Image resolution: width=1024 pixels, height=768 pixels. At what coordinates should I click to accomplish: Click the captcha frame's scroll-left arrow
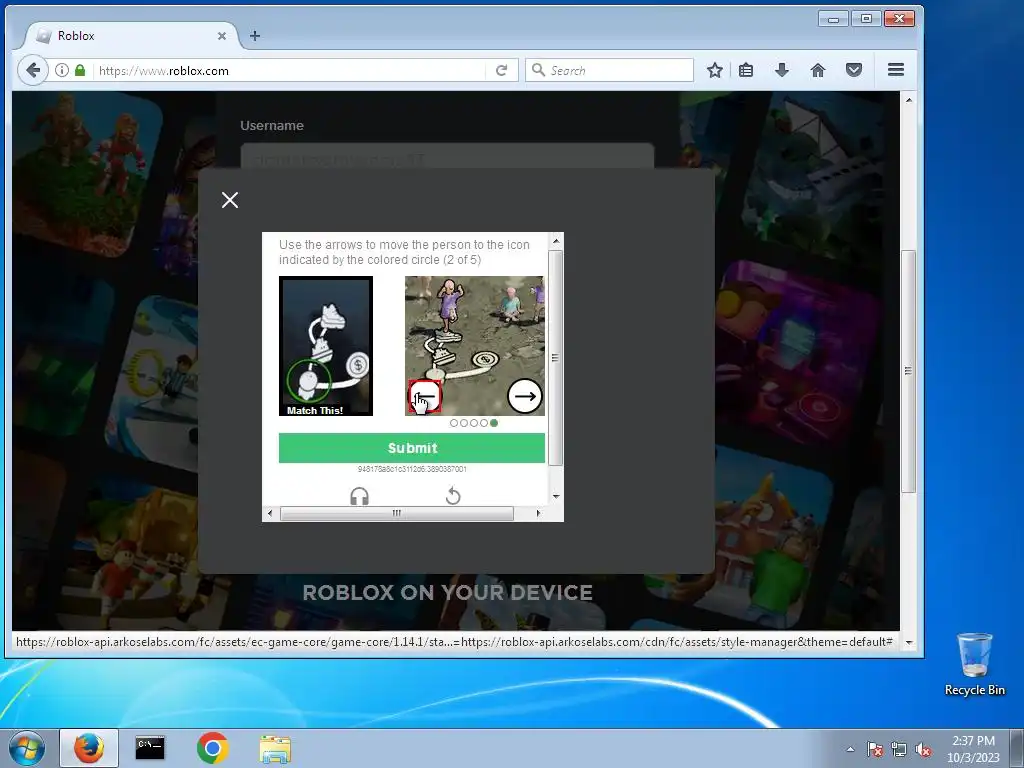pyautogui.click(x=270, y=513)
